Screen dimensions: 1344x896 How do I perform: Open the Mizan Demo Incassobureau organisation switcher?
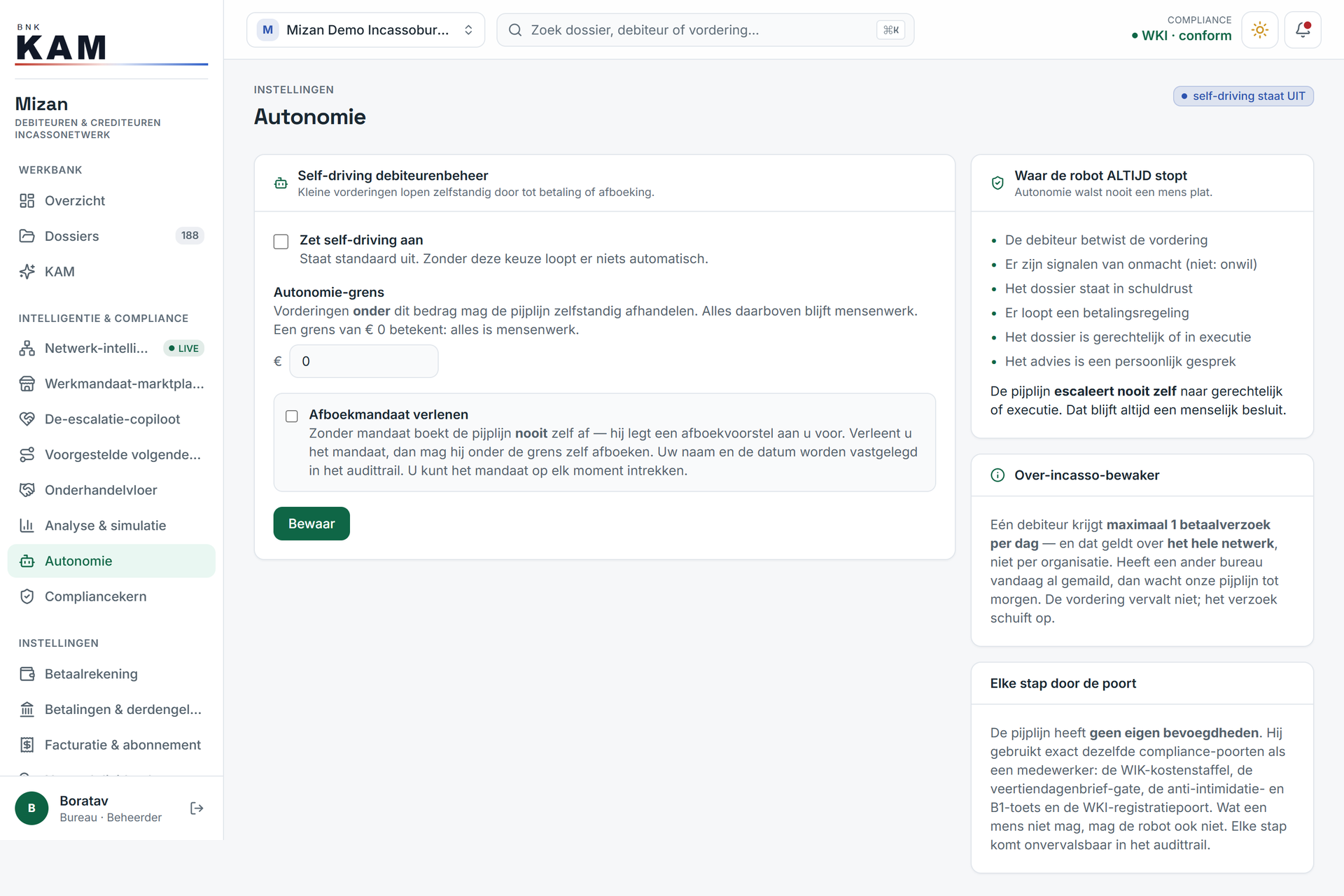coord(365,29)
